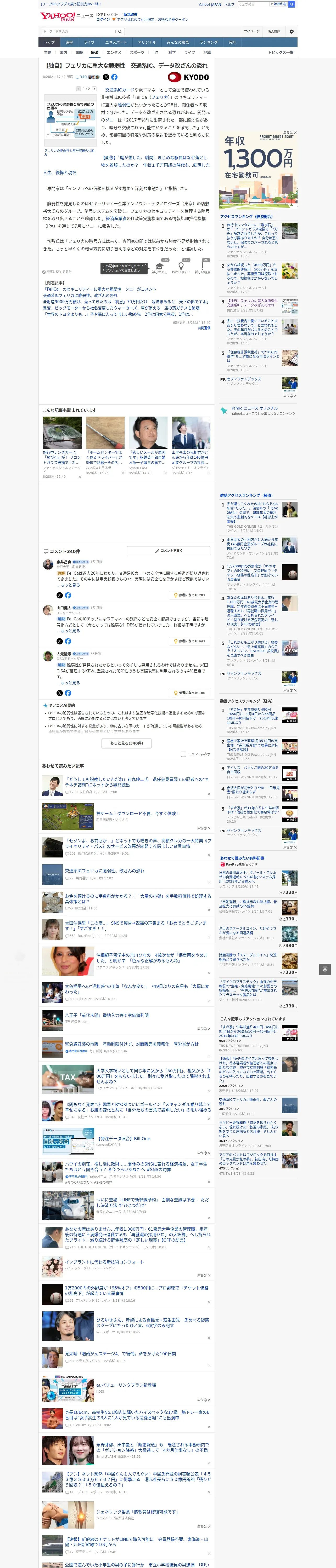Click コメントを書く button
The width and height of the screenshot is (336, 1568).
[x=168, y=551]
